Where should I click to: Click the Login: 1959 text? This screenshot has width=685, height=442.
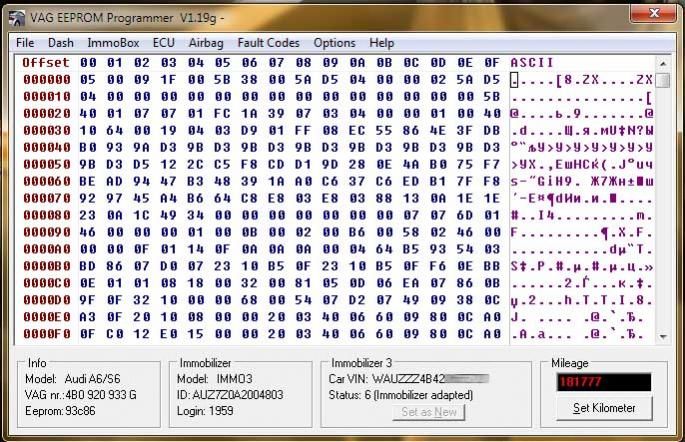point(205,411)
